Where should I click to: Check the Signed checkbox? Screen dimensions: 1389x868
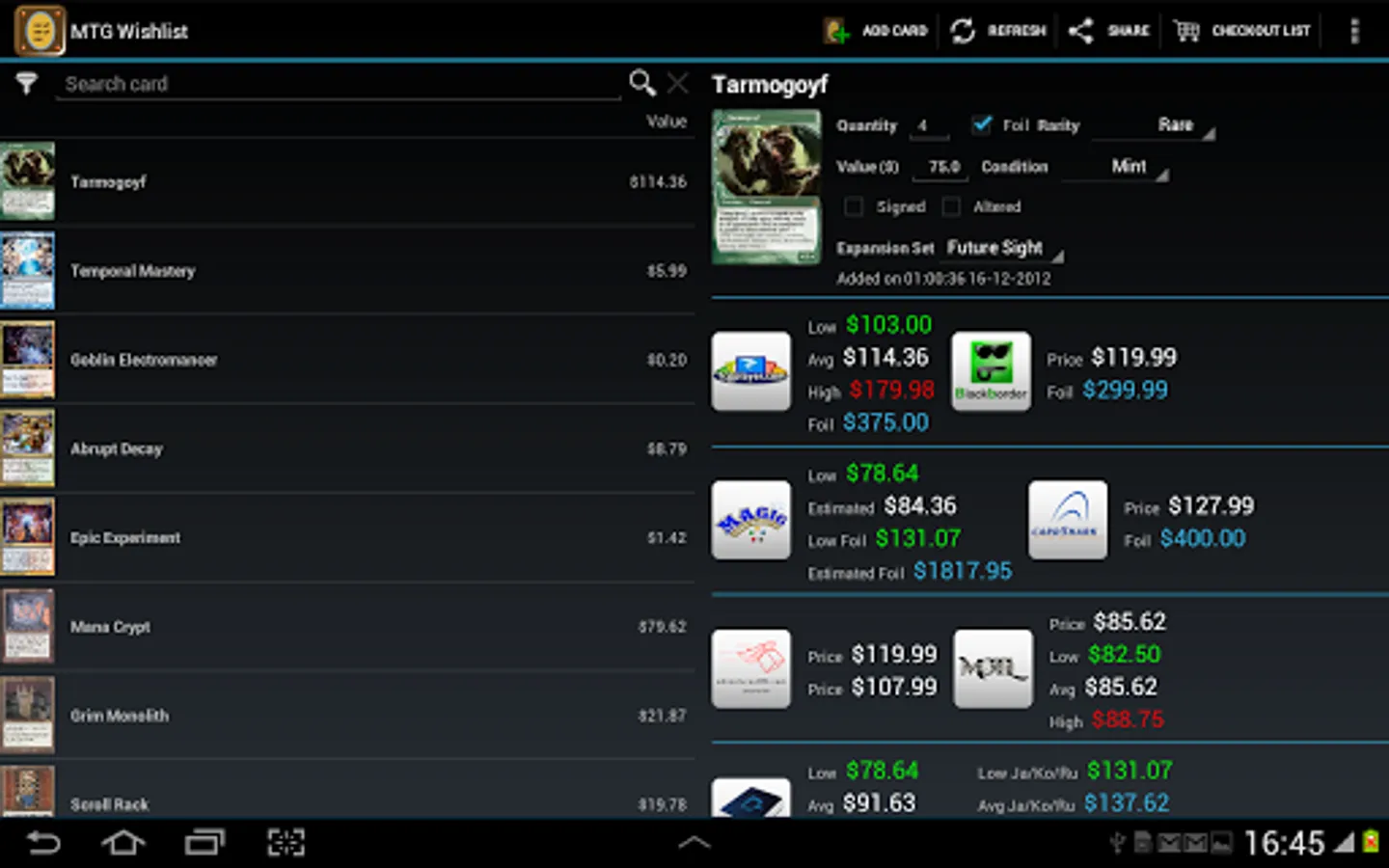coord(853,206)
